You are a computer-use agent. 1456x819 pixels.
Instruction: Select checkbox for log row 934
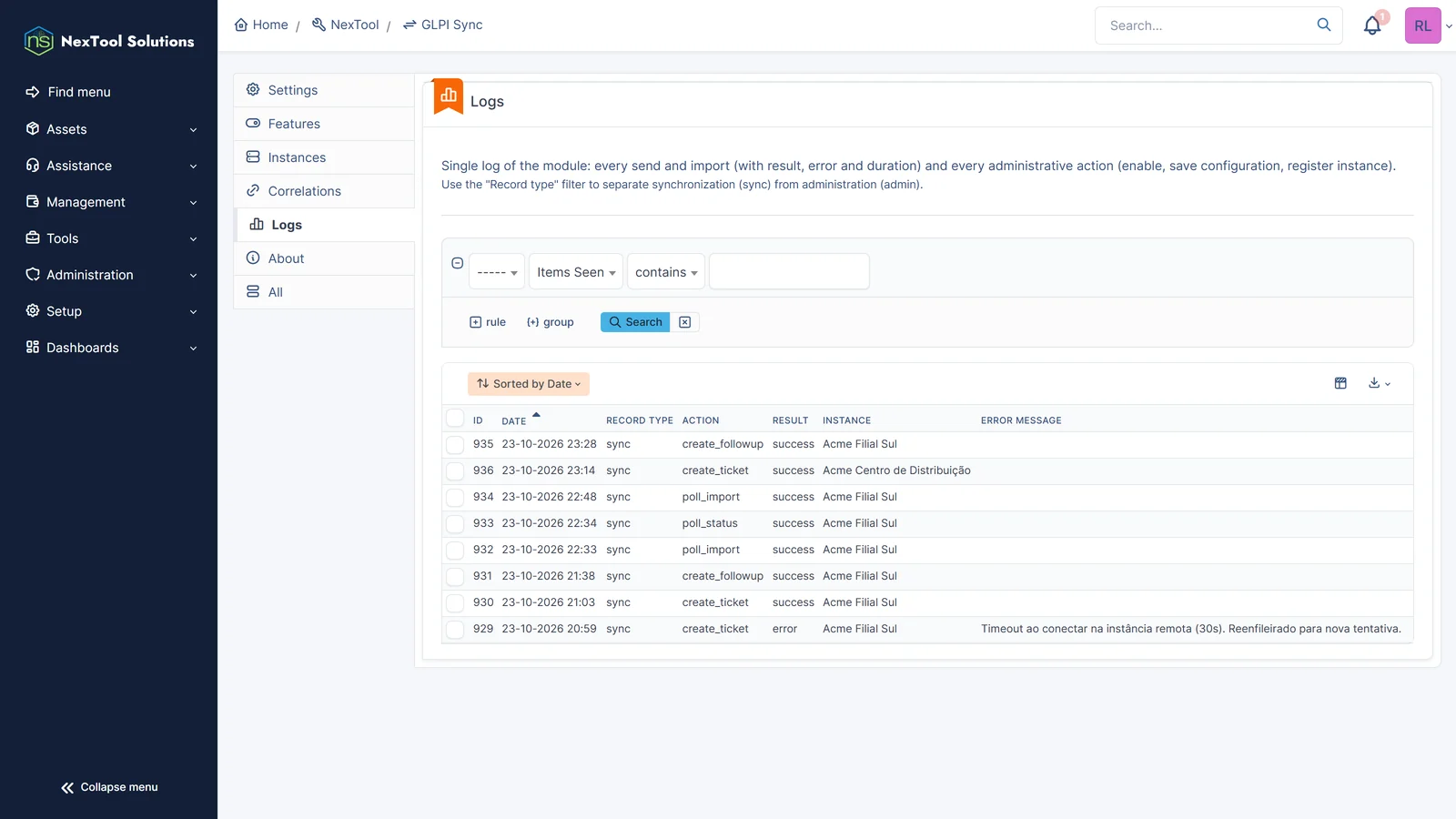(x=455, y=498)
